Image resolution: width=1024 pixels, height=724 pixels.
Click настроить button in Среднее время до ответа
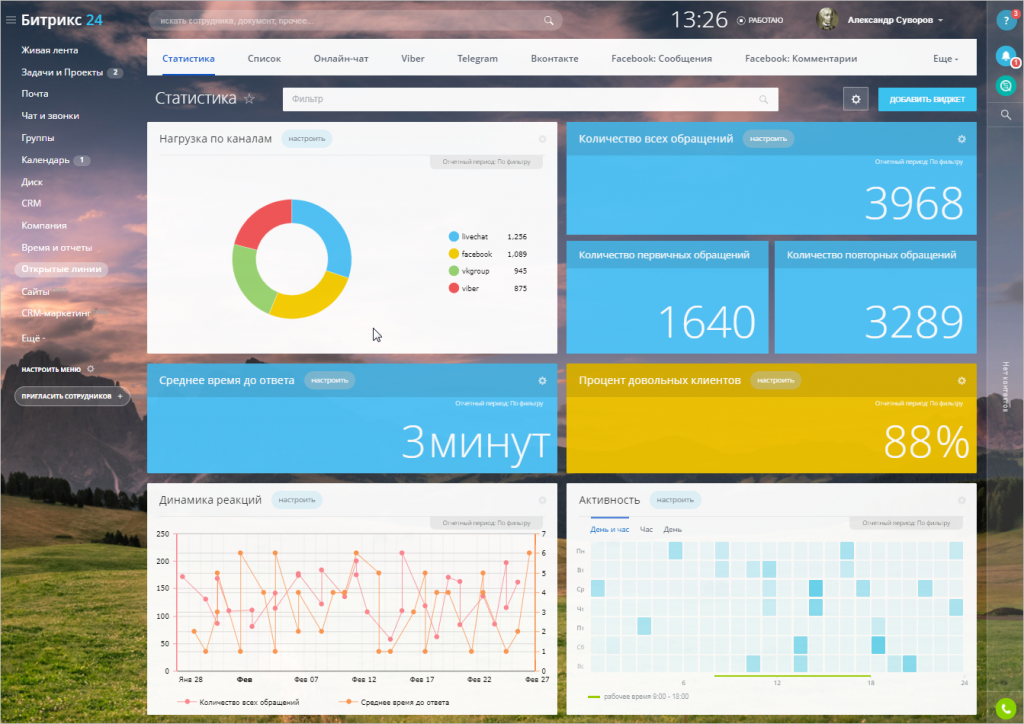(x=329, y=380)
